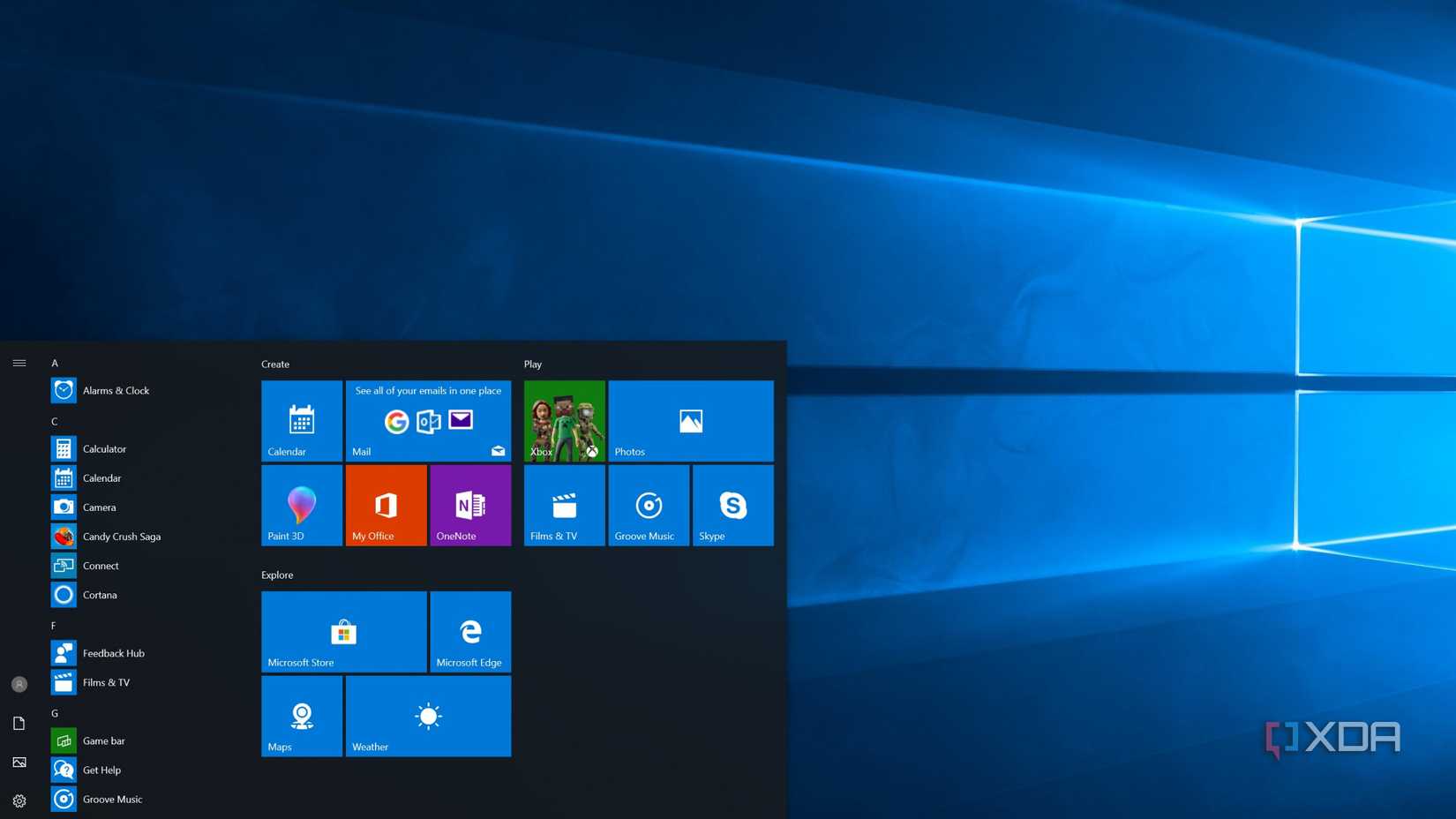The height and width of the screenshot is (819, 1456).
Task: Open the Pictures sidebar icon
Action: 19,762
